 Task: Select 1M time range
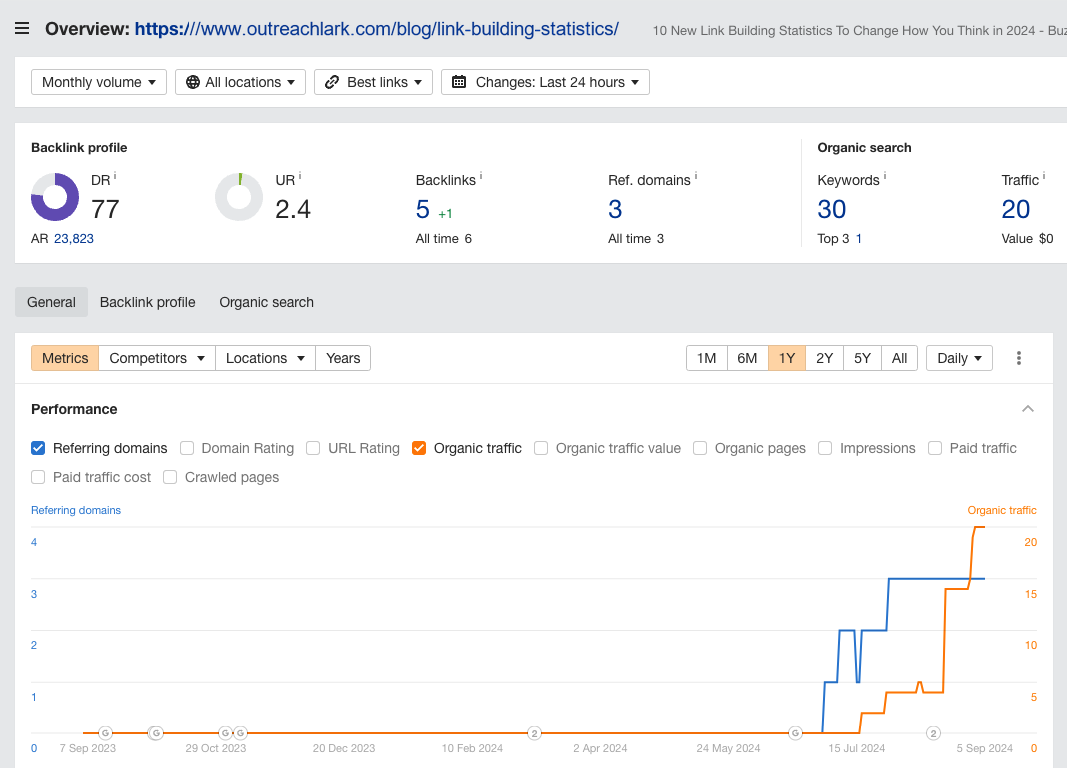(x=706, y=358)
